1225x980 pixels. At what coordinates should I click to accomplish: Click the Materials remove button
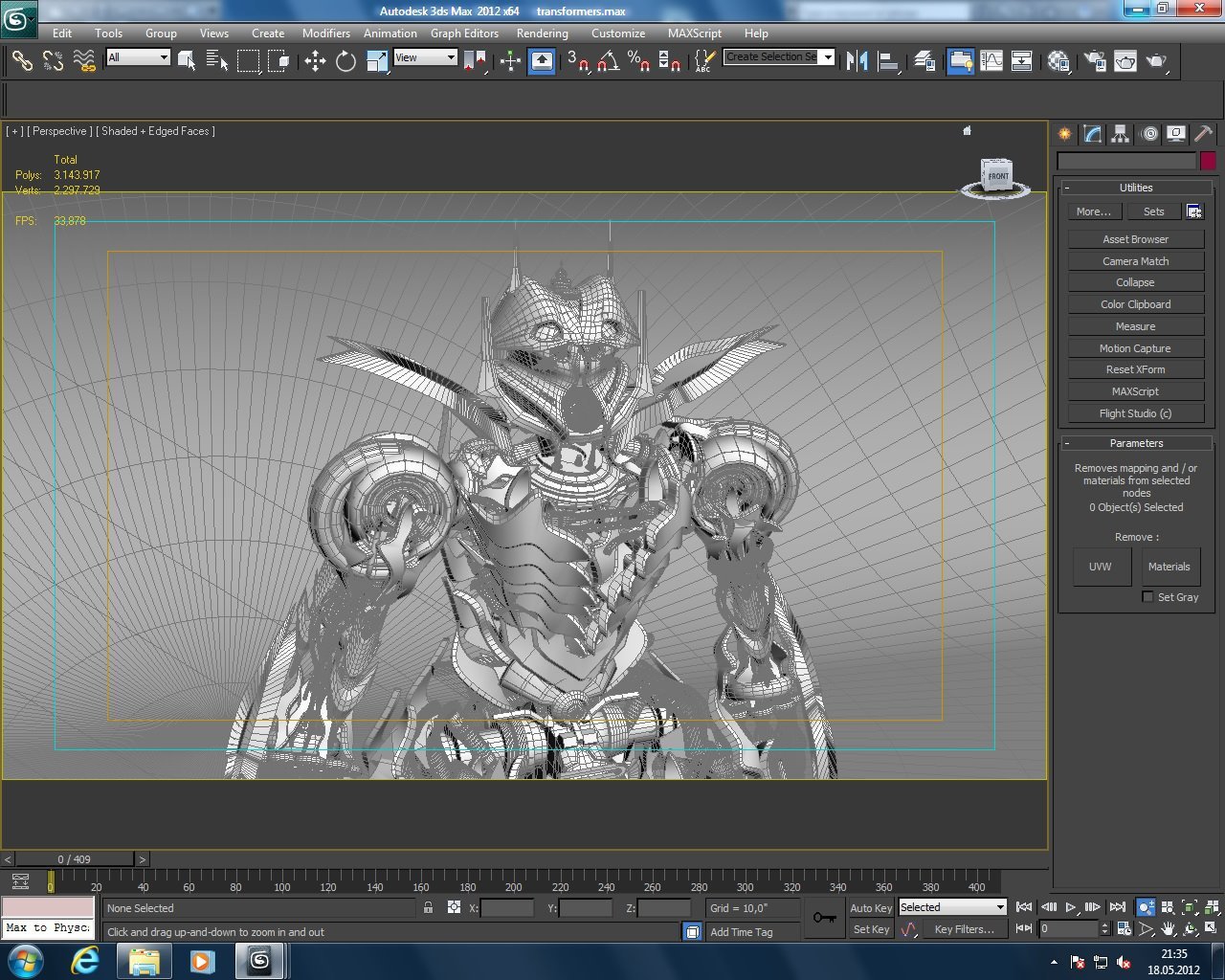(x=1169, y=567)
